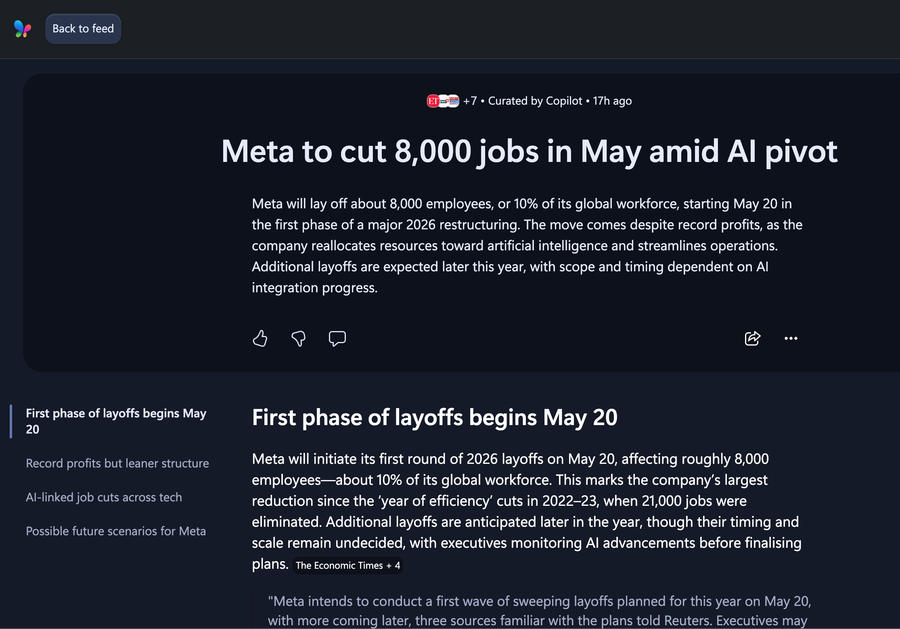Click the Reuters quote block text
Viewport: 900px width, 629px height.
(x=539, y=611)
